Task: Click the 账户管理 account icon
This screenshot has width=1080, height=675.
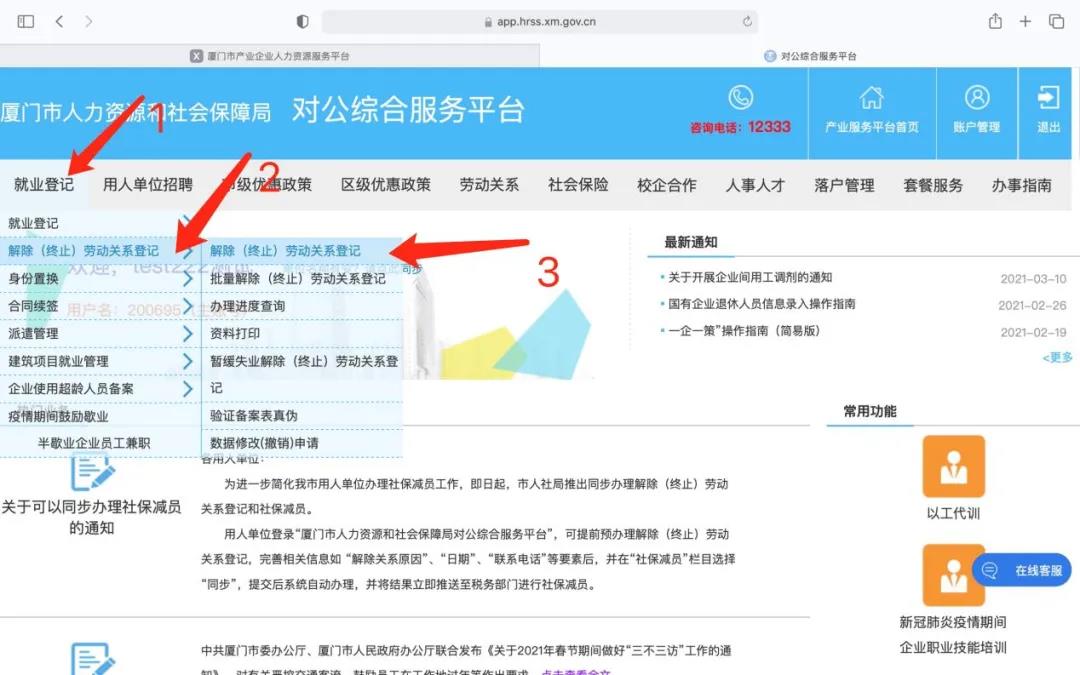Action: 976,98
